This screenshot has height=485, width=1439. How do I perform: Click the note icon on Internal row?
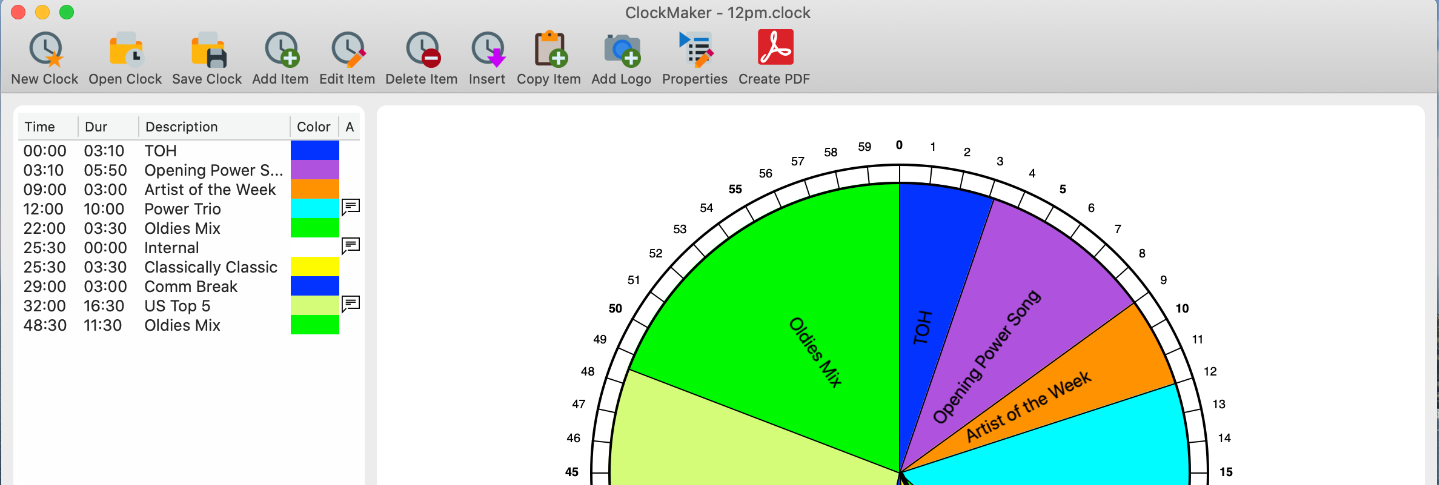[x=351, y=245]
